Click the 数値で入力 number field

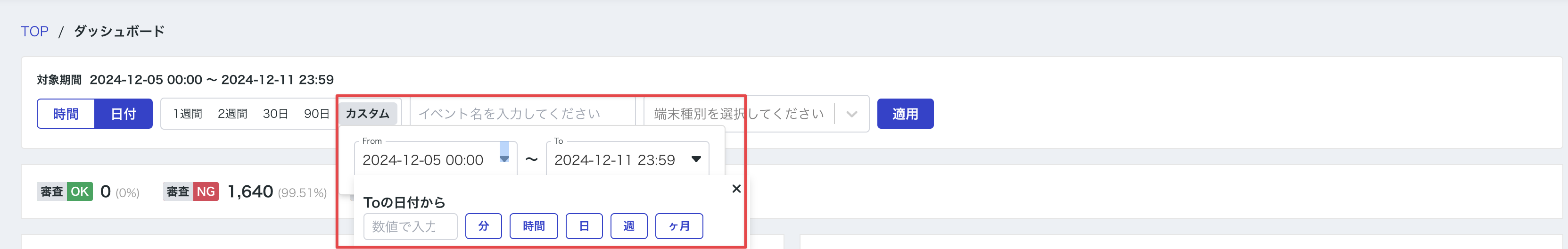point(410,226)
